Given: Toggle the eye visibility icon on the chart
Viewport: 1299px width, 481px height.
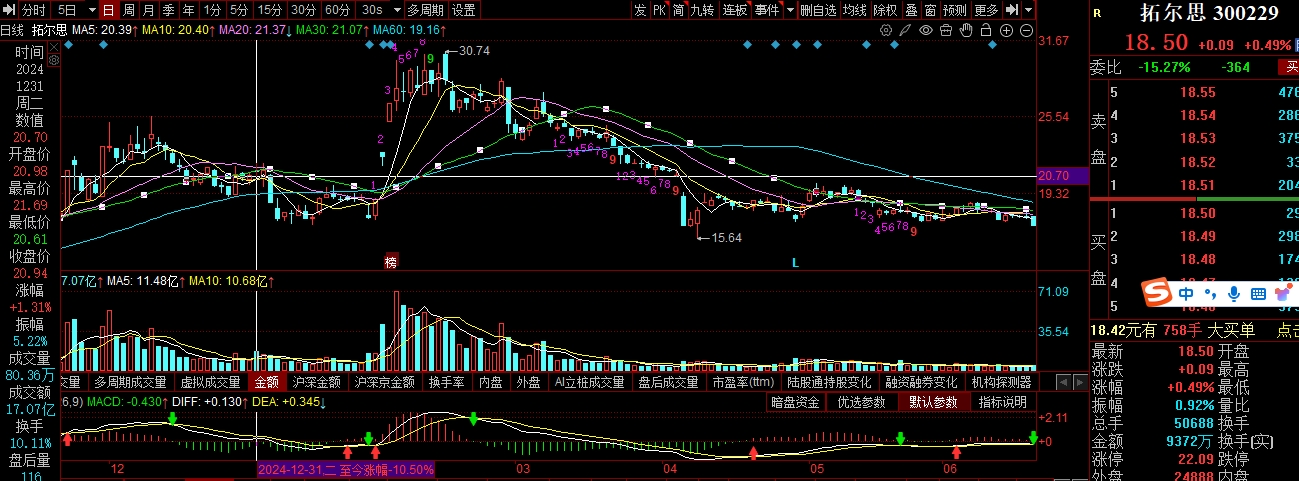Looking at the screenshot, I should point(926,30).
